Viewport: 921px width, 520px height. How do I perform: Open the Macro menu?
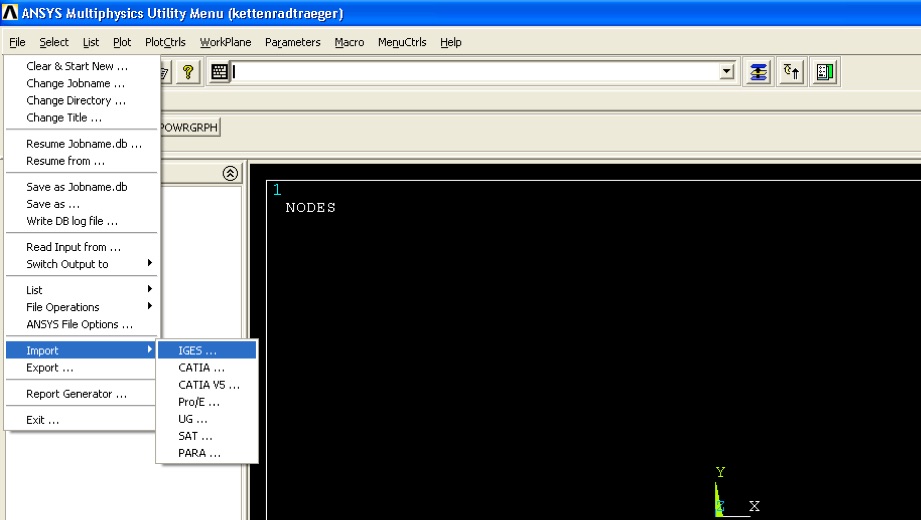click(349, 42)
